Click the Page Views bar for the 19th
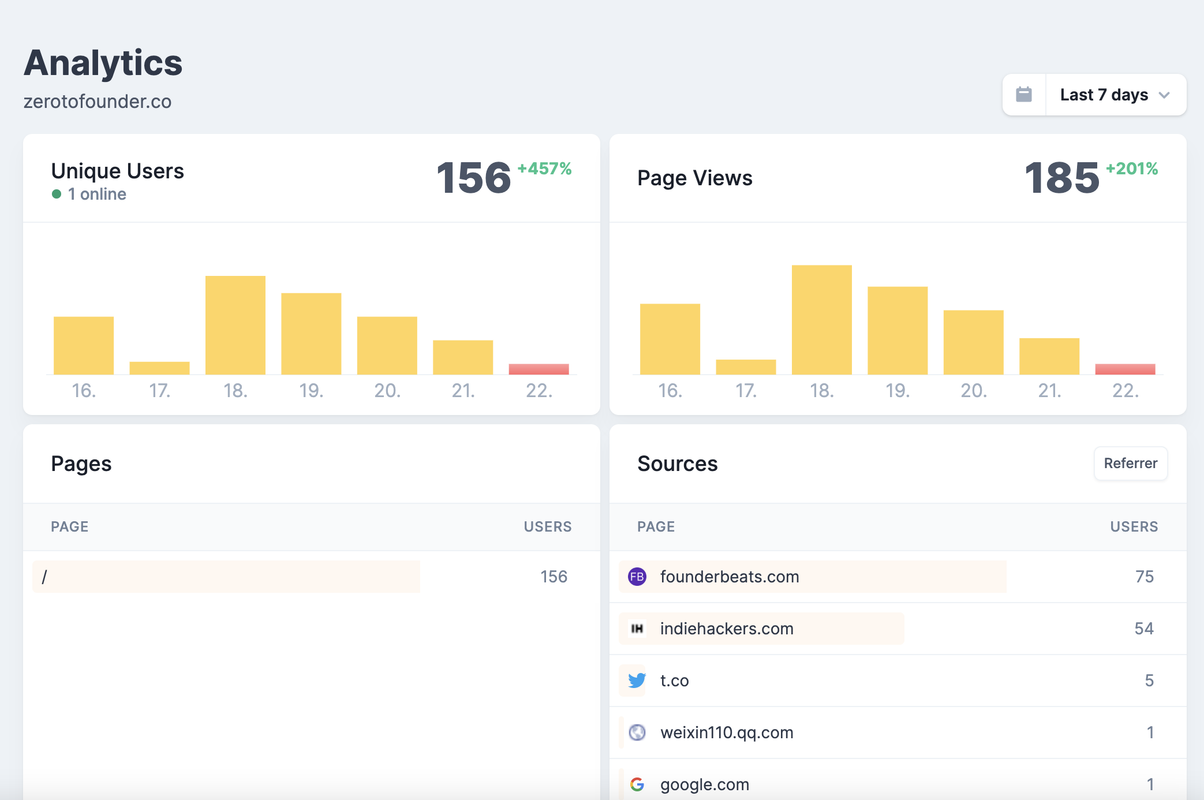The image size is (1204, 800). pyautogui.click(x=898, y=331)
